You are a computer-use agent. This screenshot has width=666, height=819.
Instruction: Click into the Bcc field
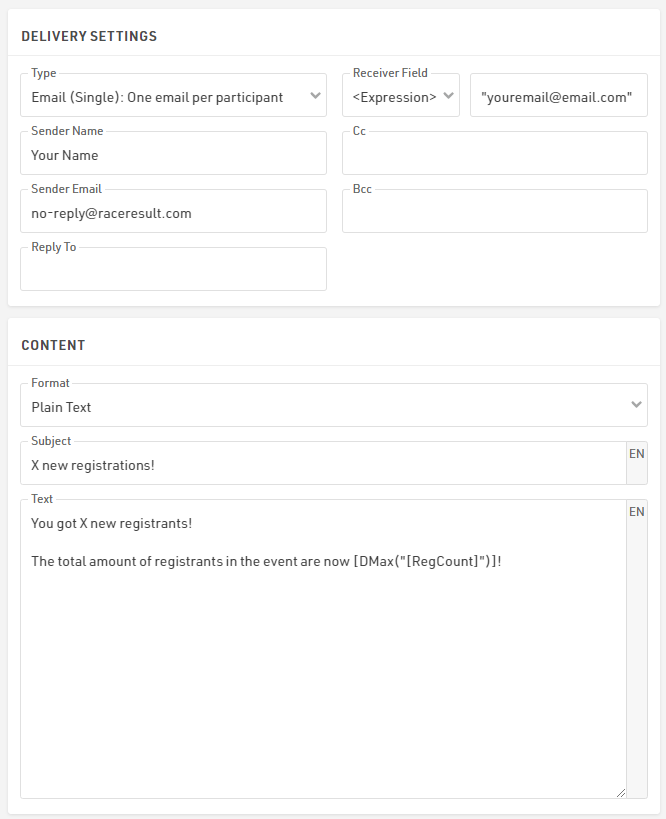pos(495,211)
